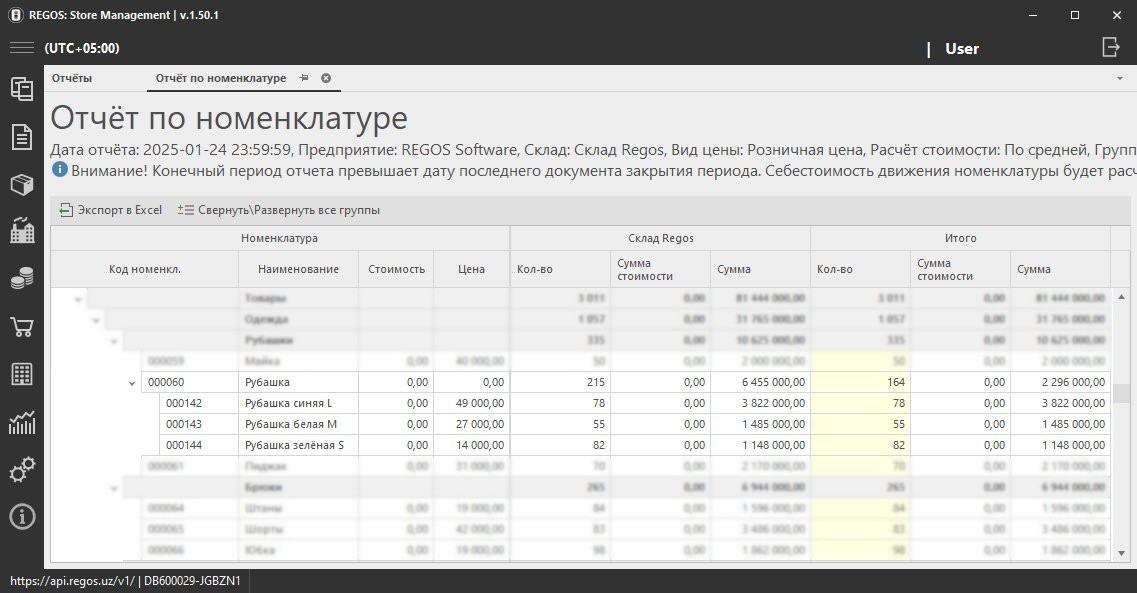Open the chart reports sidebar icon
Image resolution: width=1137 pixels, height=593 pixels.
21,423
